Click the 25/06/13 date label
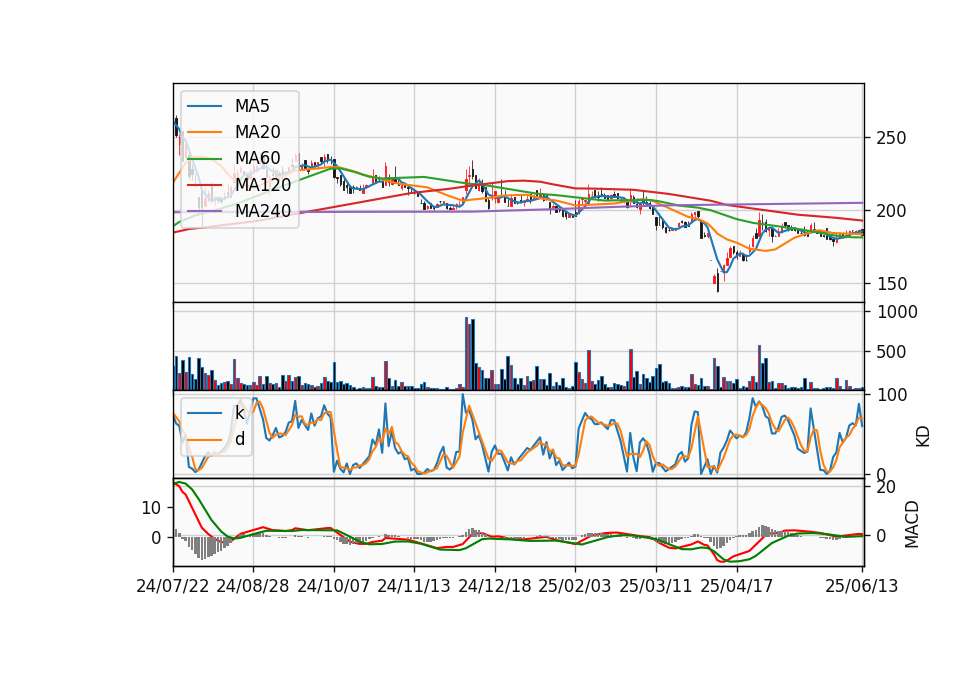The width and height of the screenshot is (960, 690). click(861, 586)
